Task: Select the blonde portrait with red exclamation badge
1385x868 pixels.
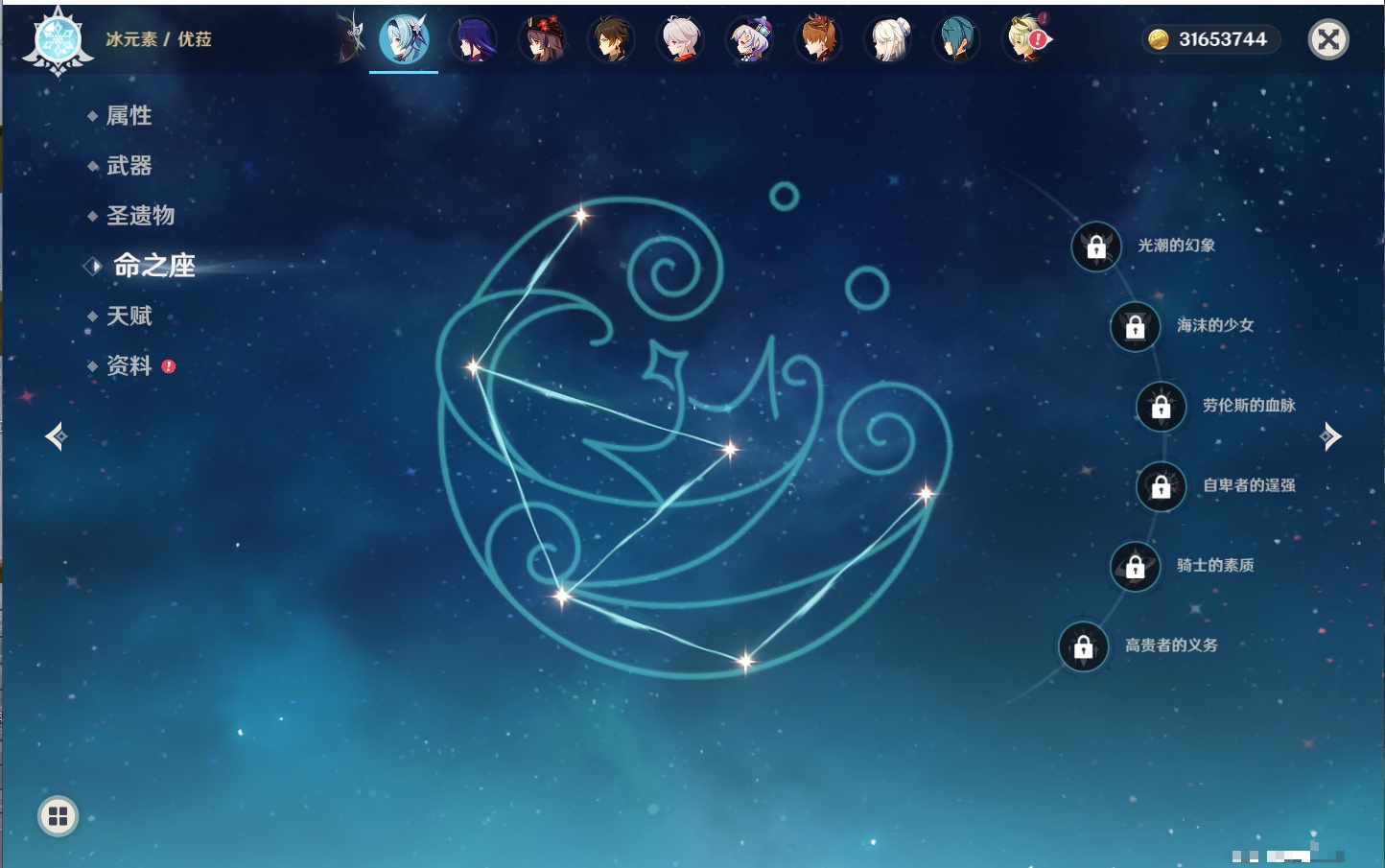Action: click(x=1026, y=40)
